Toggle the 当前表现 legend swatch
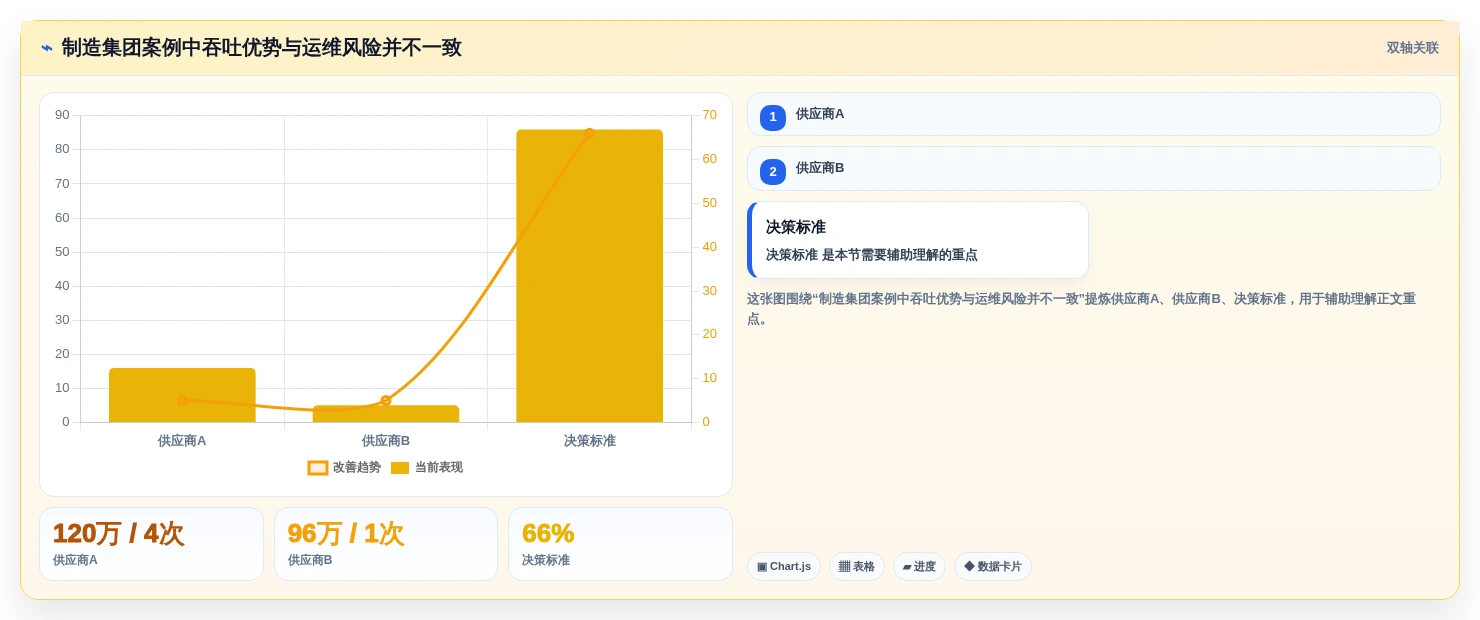This screenshot has width=1480, height=620. [x=400, y=468]
